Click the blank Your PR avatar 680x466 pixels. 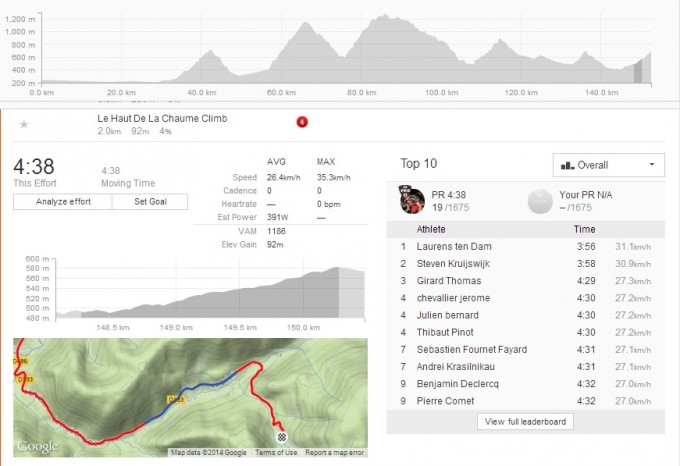pyautogui.click(x=540, y=198)
